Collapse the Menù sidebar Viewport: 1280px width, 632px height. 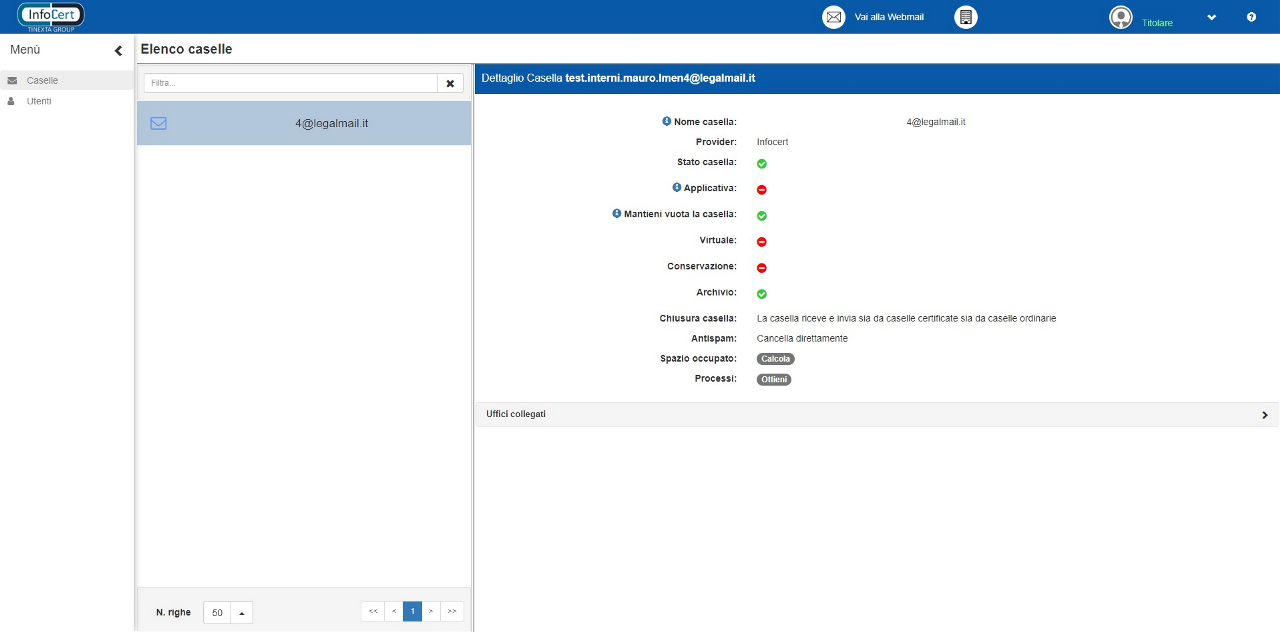point(118,51)
